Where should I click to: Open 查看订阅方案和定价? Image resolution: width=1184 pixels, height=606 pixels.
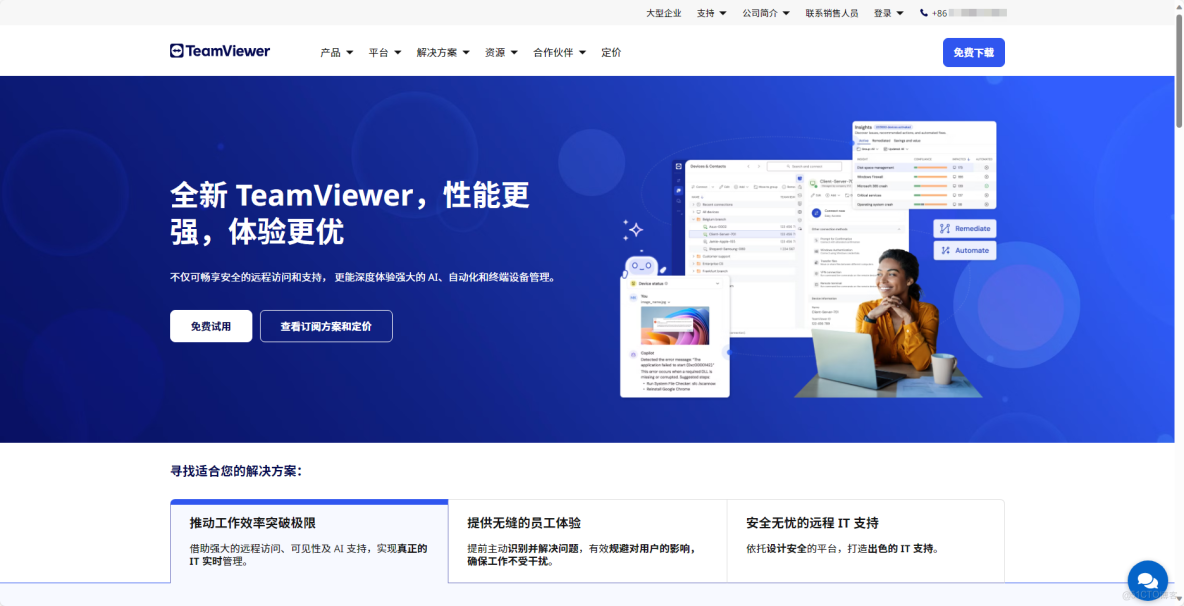click(326, 325)
